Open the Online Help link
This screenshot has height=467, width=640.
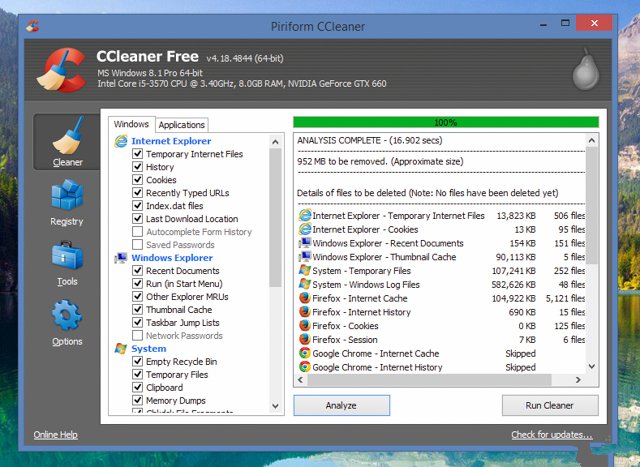(x=56, y=435)
